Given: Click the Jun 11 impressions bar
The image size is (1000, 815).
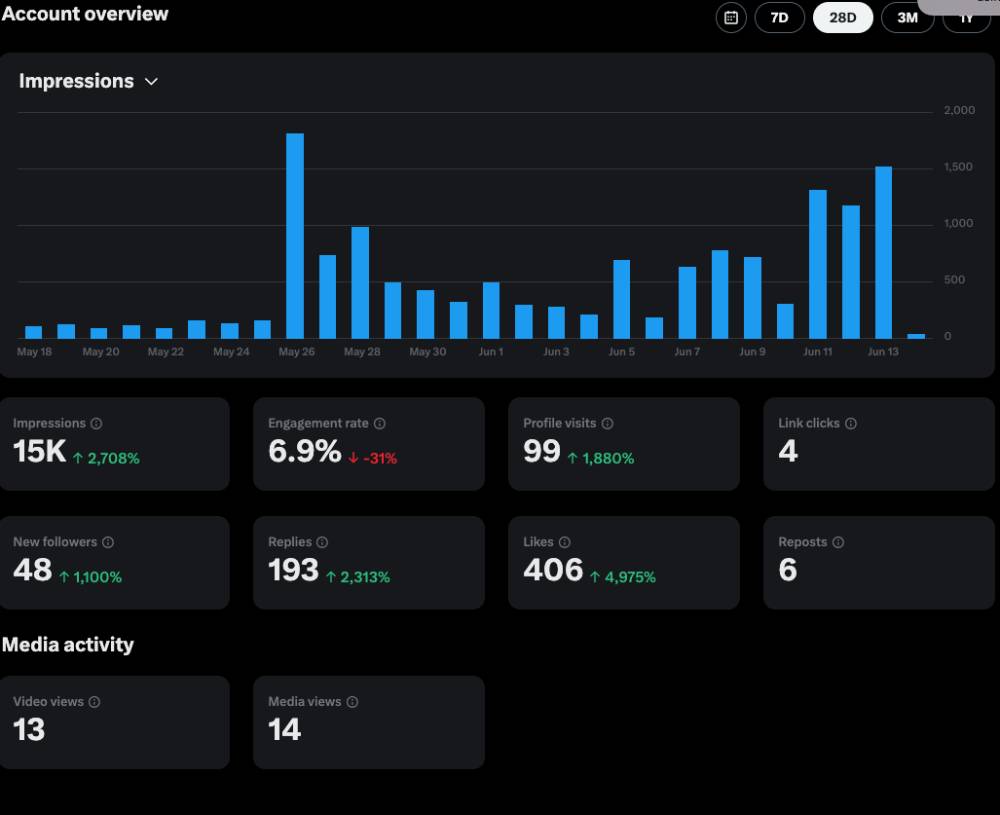Looking at the screenshot, I should 818,264.
